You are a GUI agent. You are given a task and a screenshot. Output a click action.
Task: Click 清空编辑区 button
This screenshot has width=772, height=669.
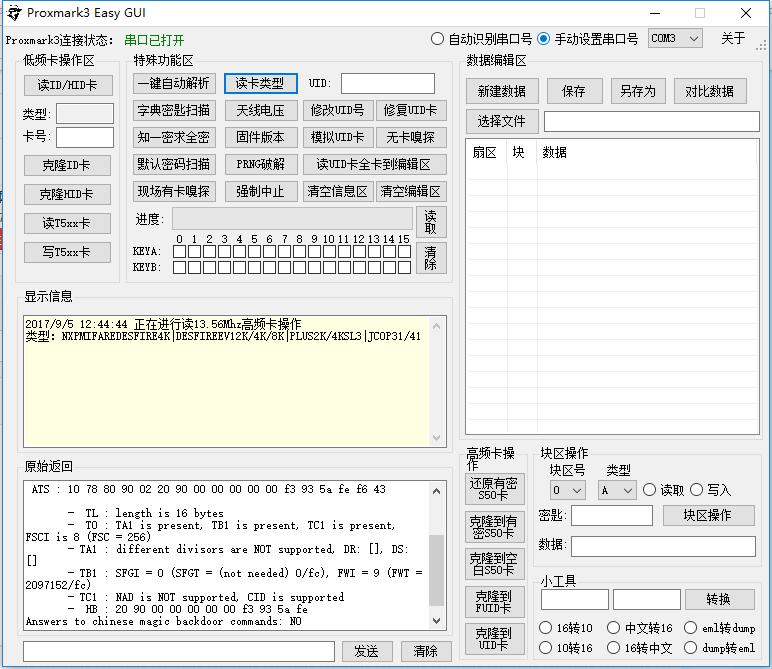pos(411,191)
